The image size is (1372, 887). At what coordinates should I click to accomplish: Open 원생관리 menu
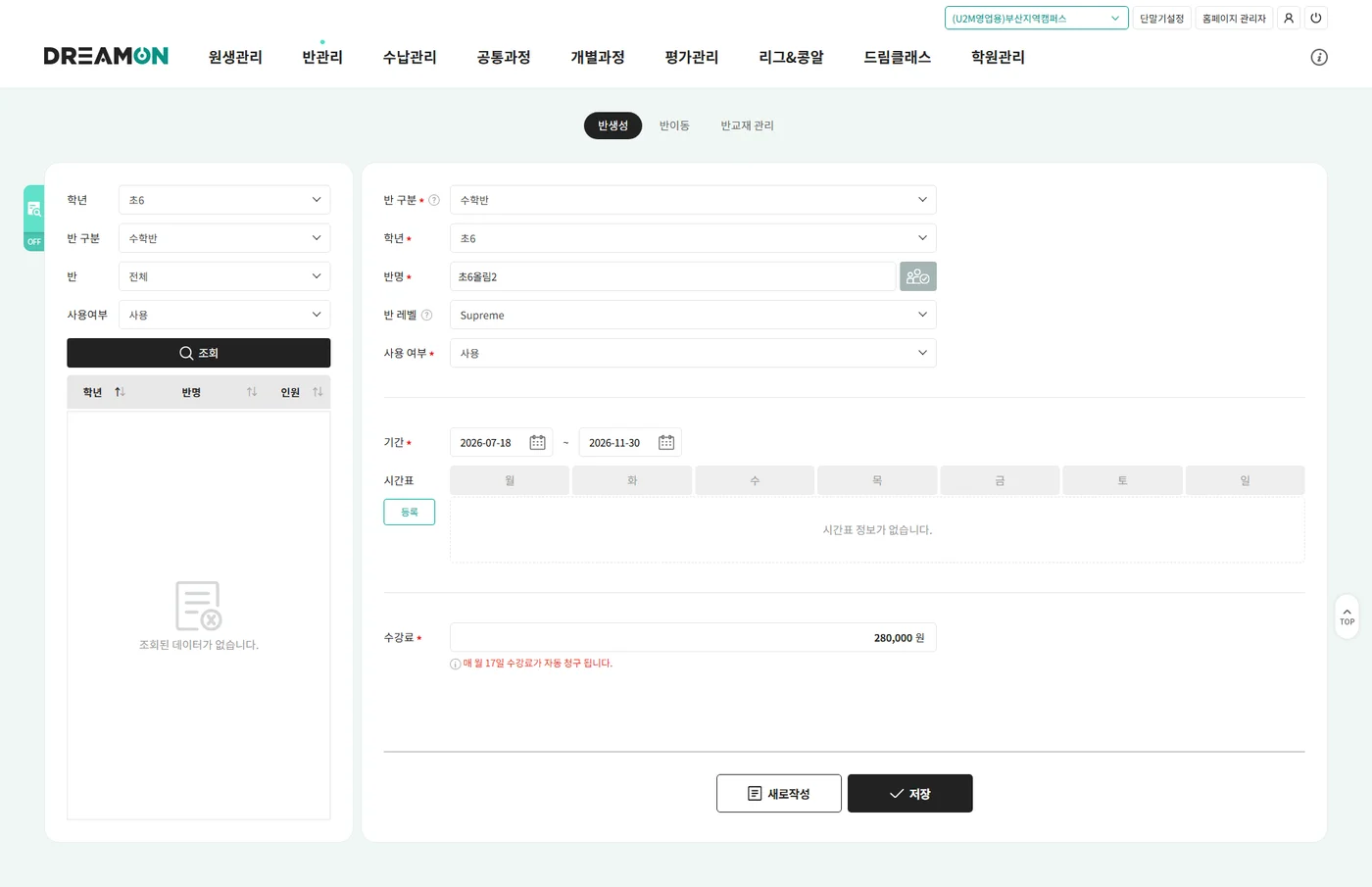(235, 57)
